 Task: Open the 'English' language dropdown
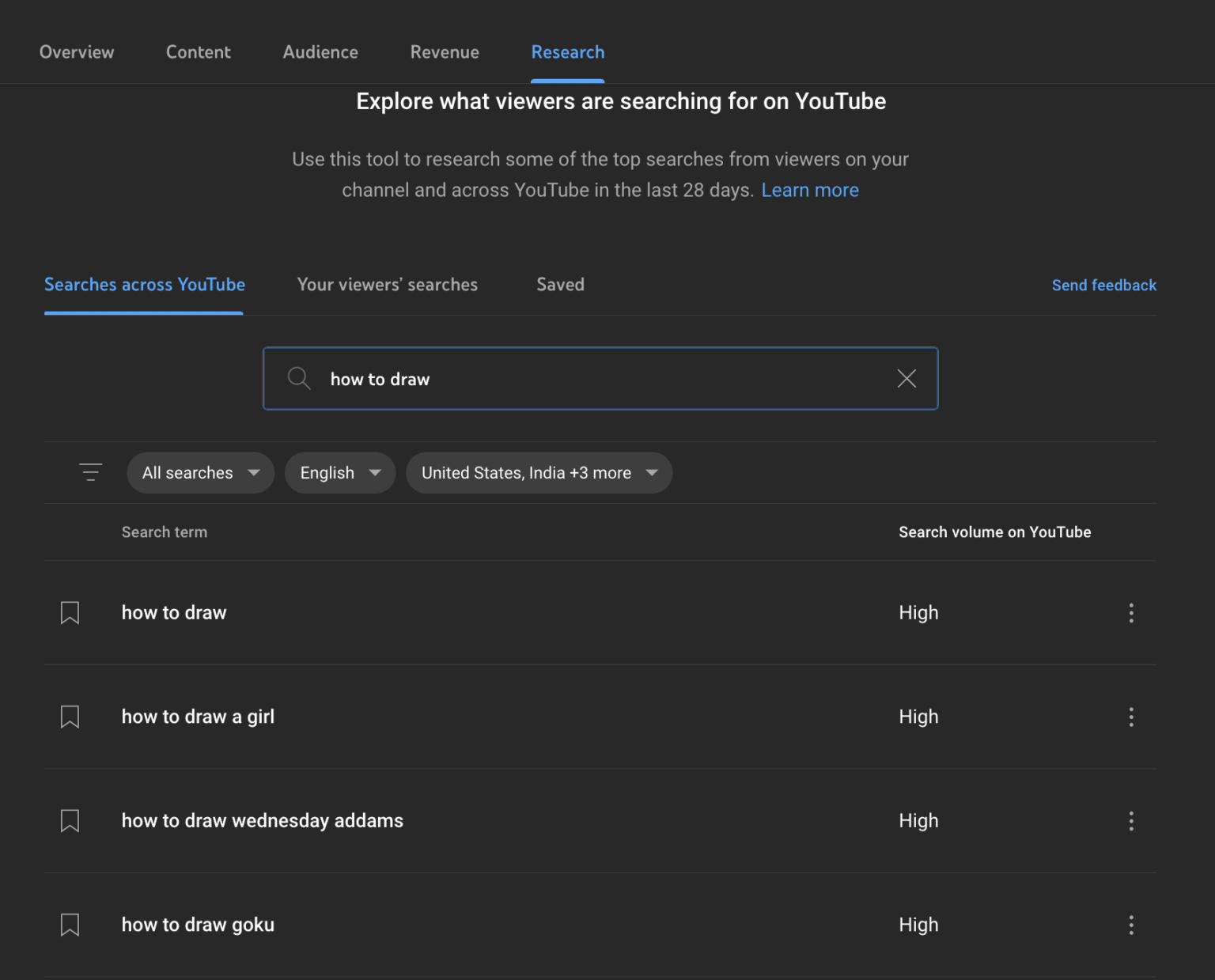(x=339, y=472)
